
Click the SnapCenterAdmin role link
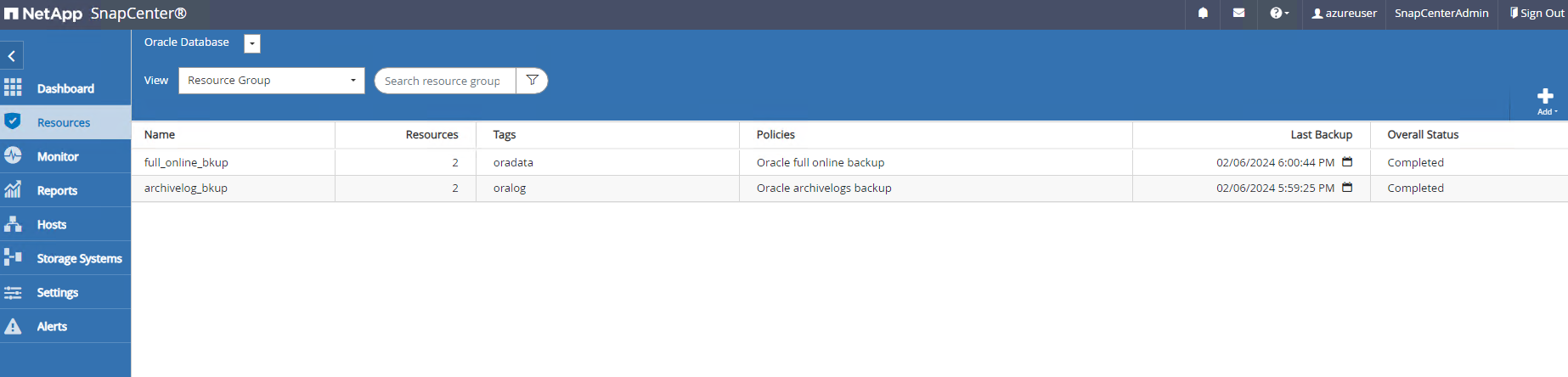(1441, 14)
